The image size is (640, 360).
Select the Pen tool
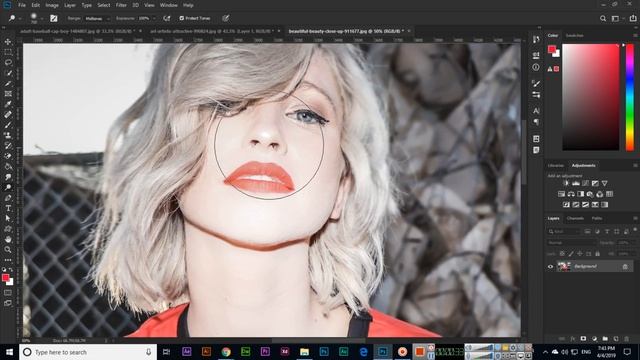[x=8, y=198]
